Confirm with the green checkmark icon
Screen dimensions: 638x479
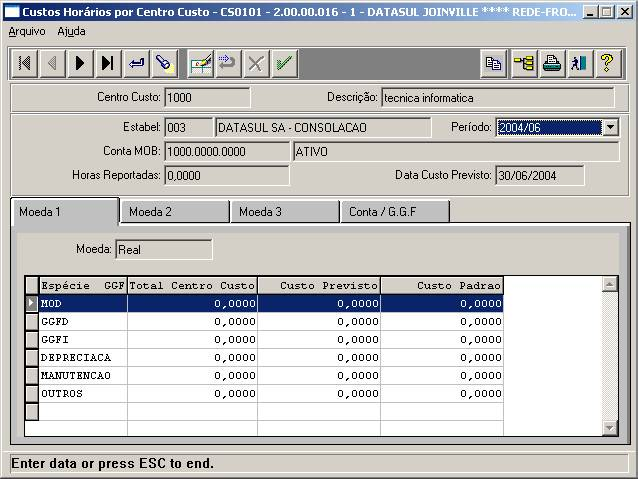tap(284, 63)
